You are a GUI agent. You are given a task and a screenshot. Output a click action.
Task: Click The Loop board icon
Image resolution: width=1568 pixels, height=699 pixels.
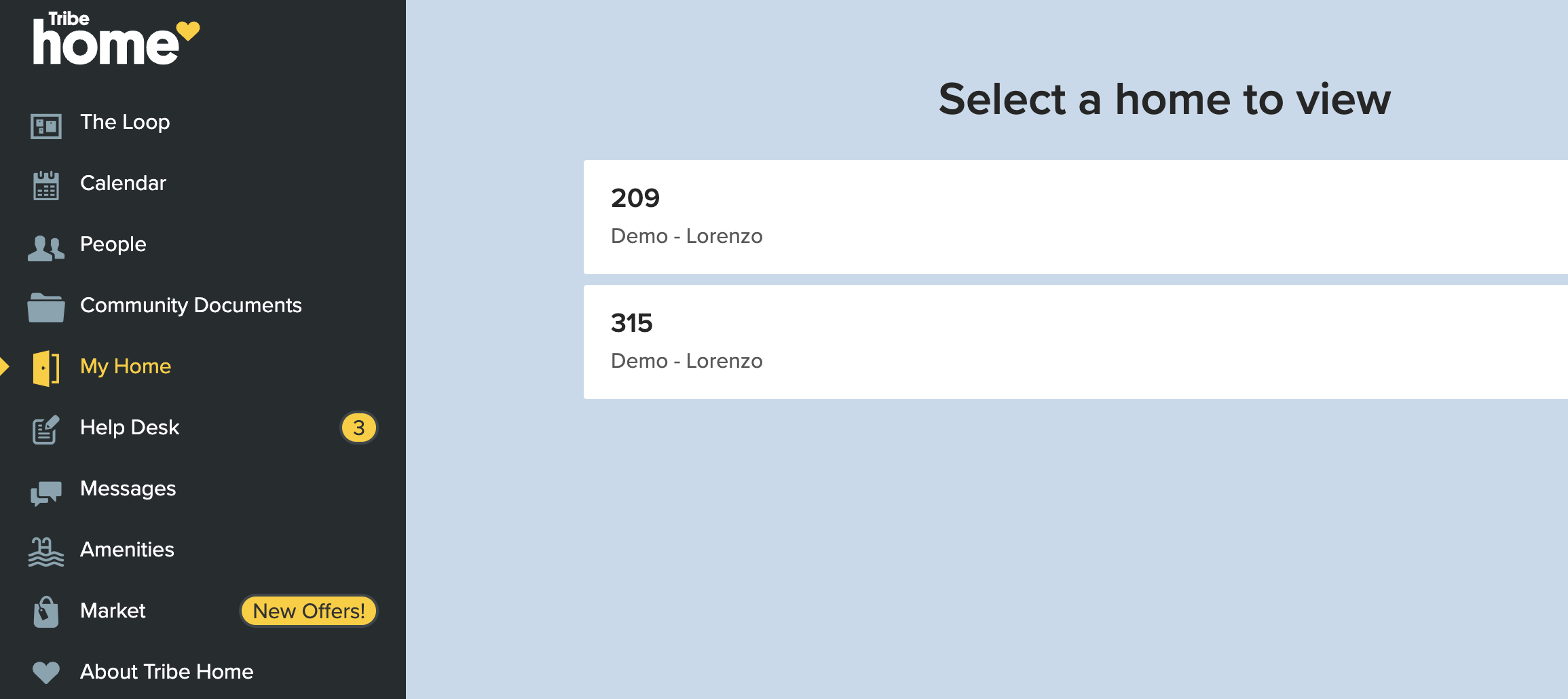(x=46, y=126)
